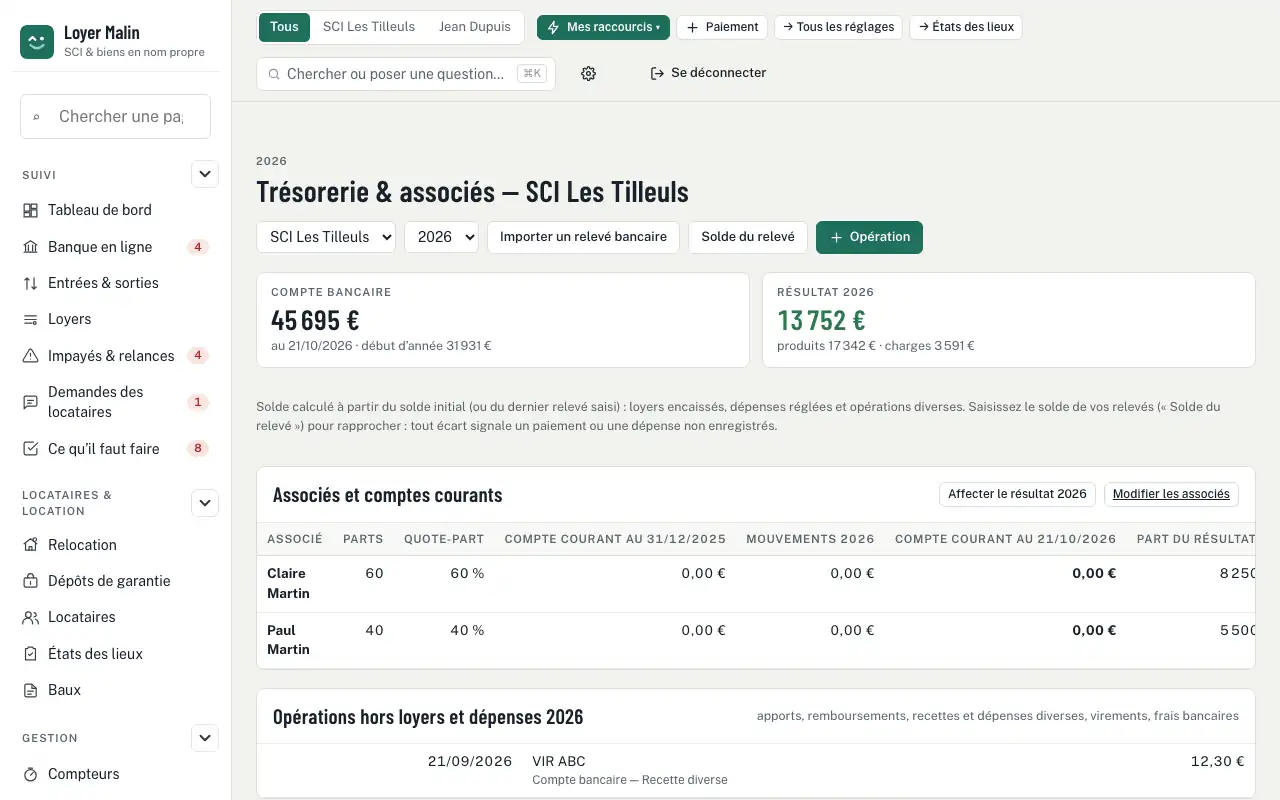Click the Se déconnecter logout icon
Viewport: 1280px width, 800px height.
coord(657,73)
